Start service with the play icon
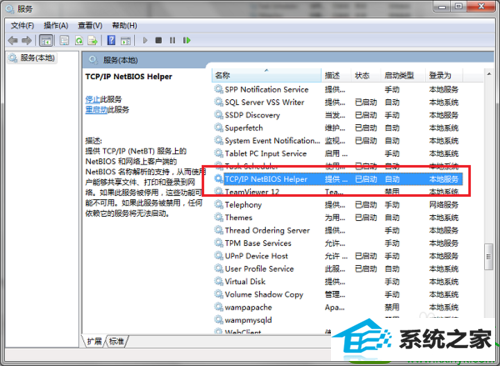500x366 pixels. coord(145,40)
